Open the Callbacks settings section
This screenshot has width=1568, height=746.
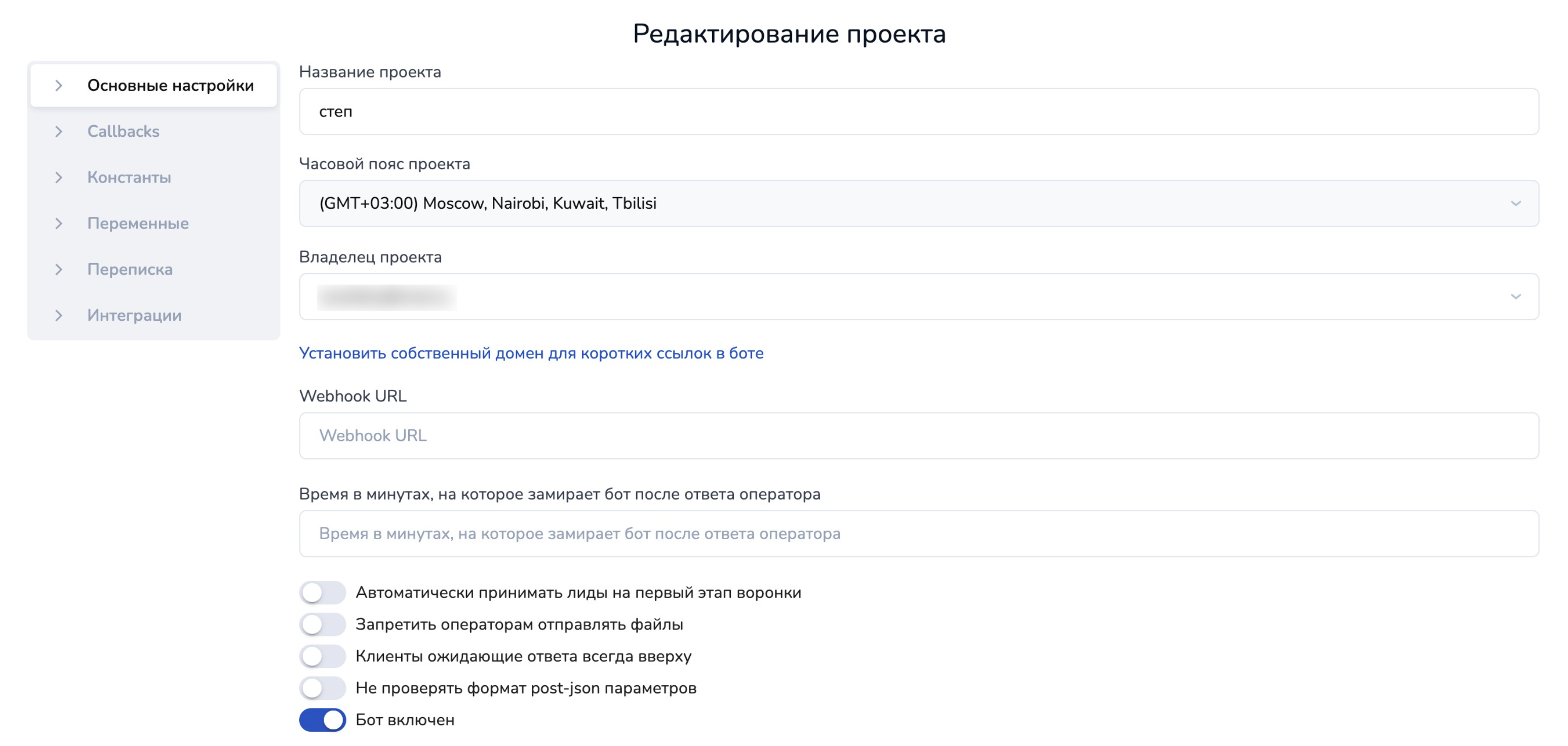point(123,132)
